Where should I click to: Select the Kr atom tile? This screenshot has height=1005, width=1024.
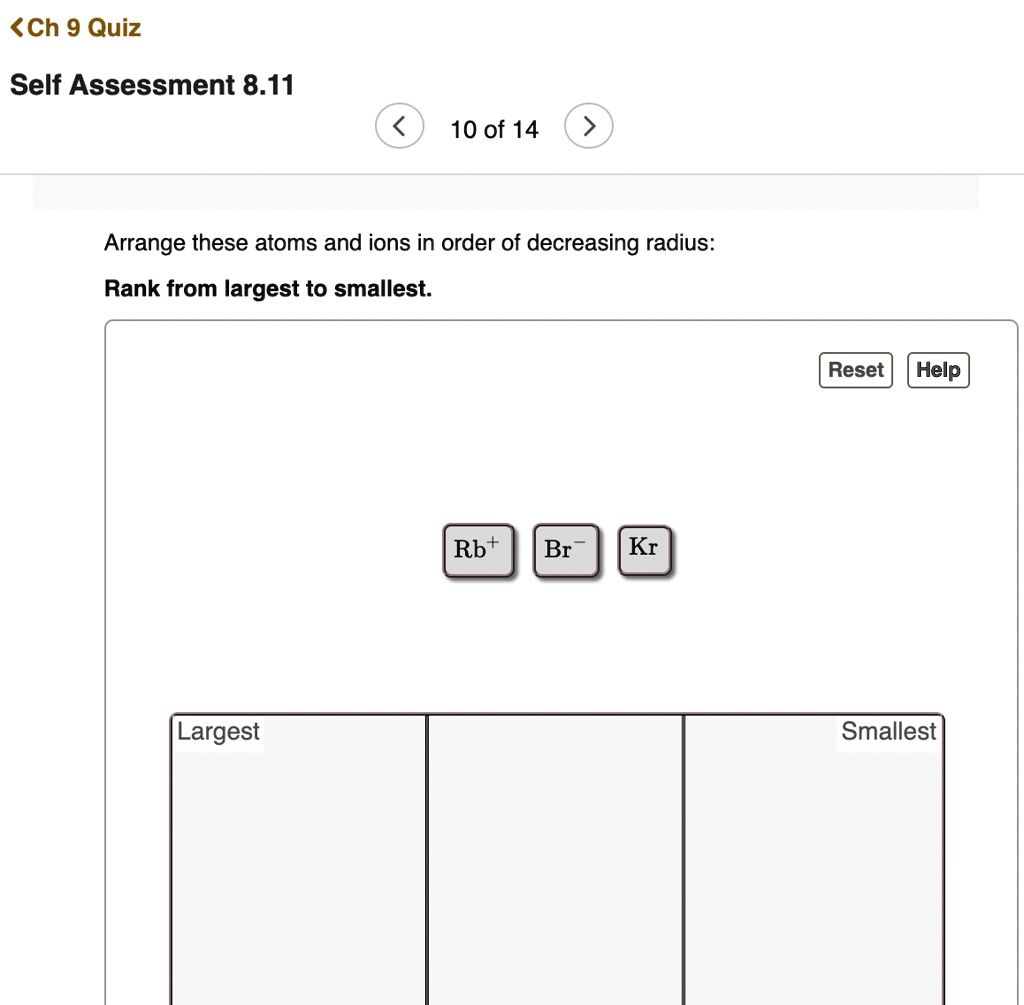coord(644,550)
